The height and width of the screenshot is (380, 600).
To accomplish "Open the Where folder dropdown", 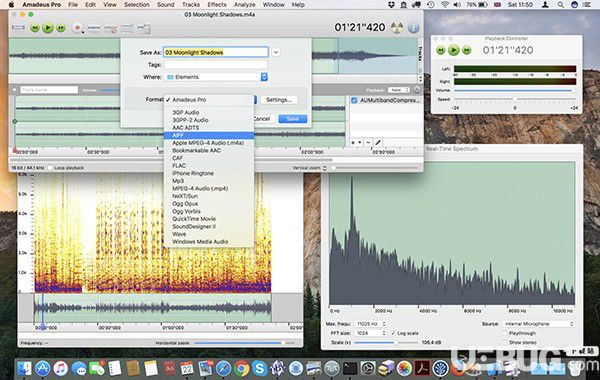I will tap(216, 77).
